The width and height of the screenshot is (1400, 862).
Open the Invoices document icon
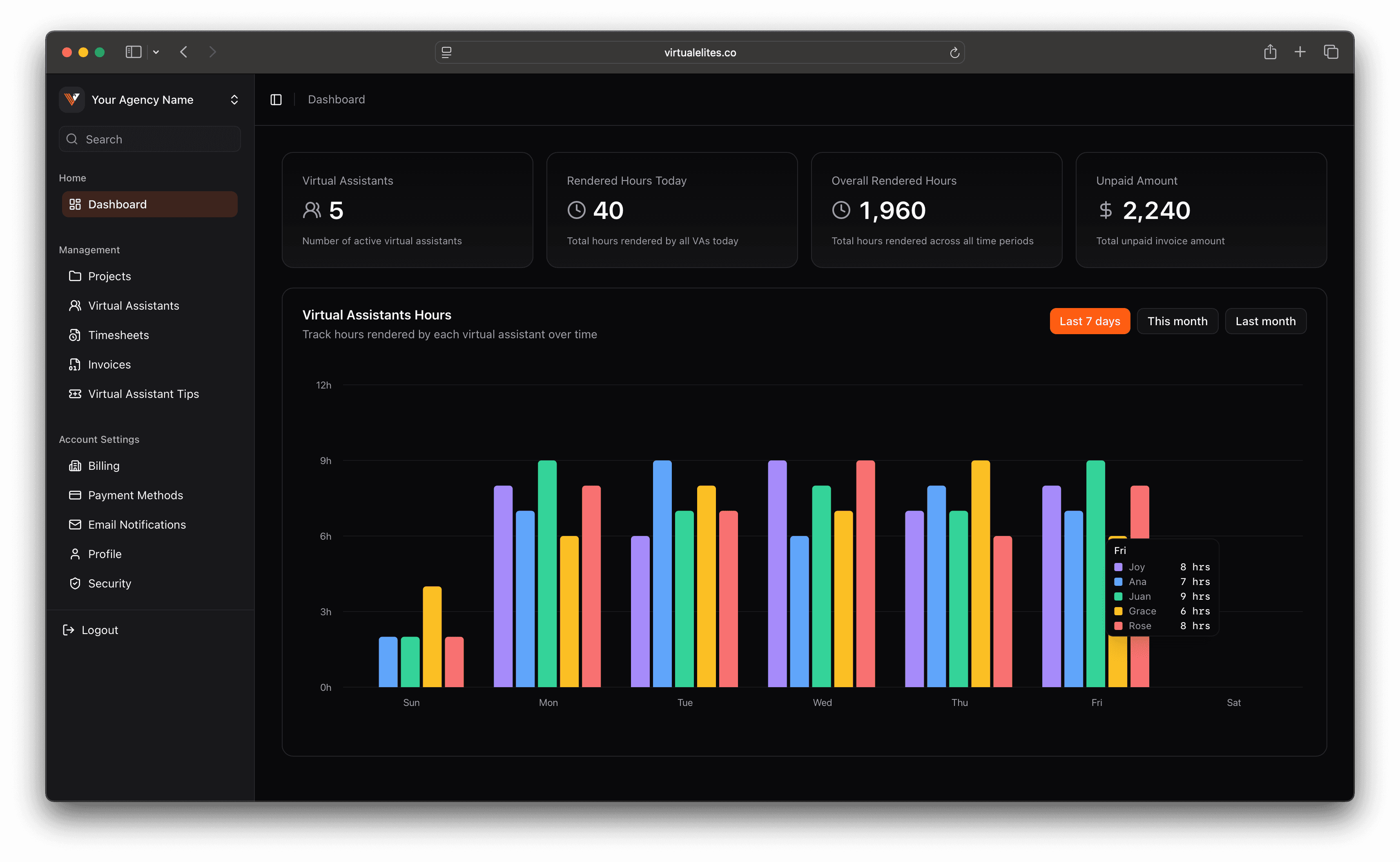click(75, 364)
